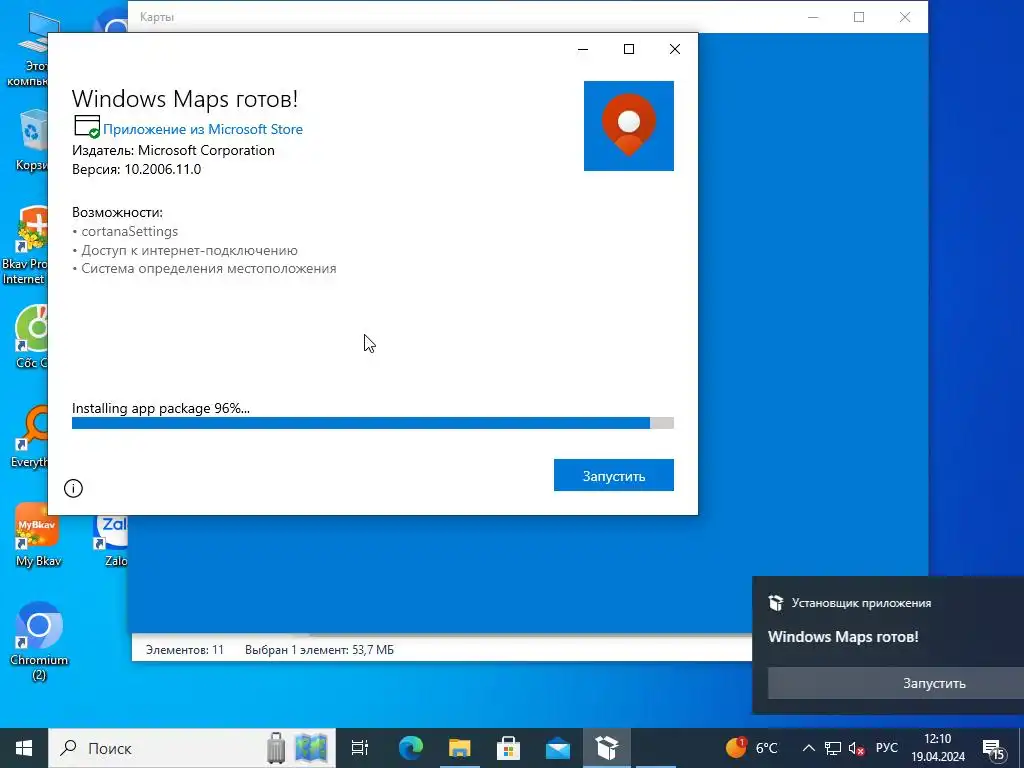
Task: Click the network icon in the system tray
Action: [x=833, y=748]
